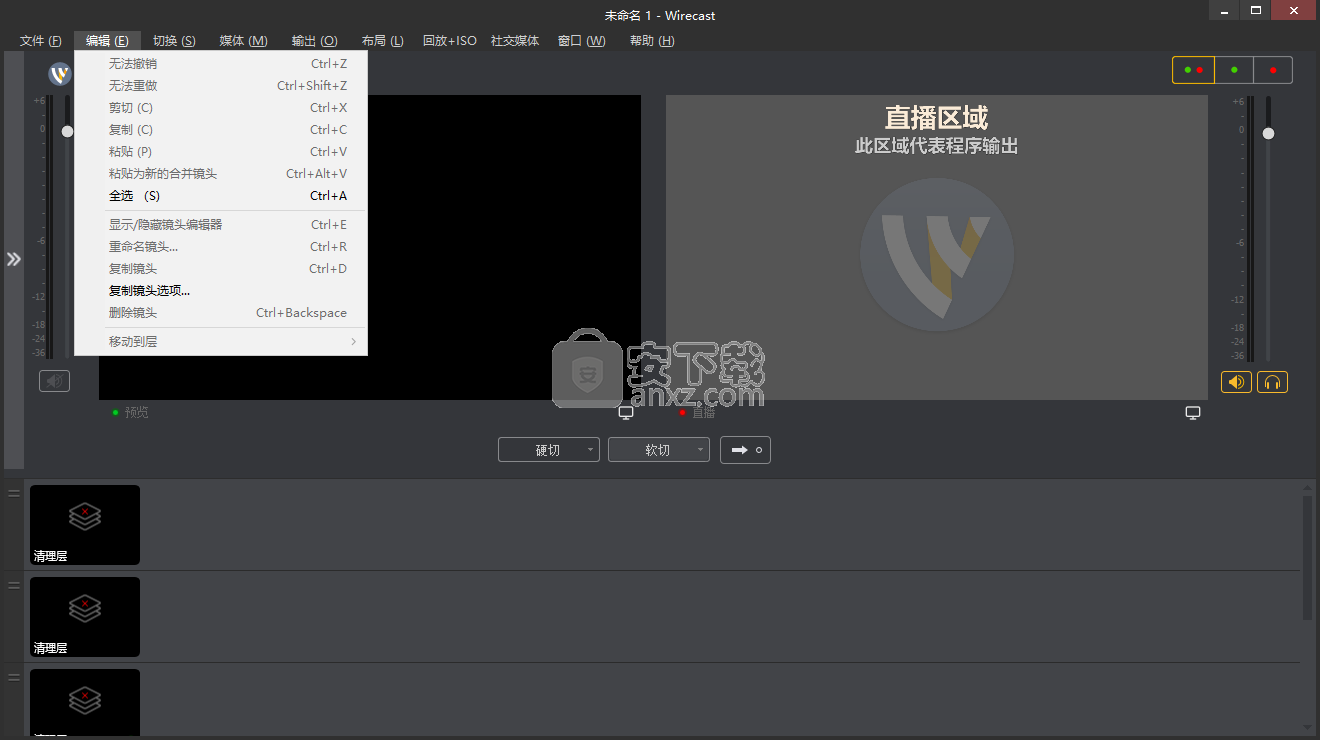
Task: Open the 布局 (L) menu
Action: (383, 41)
